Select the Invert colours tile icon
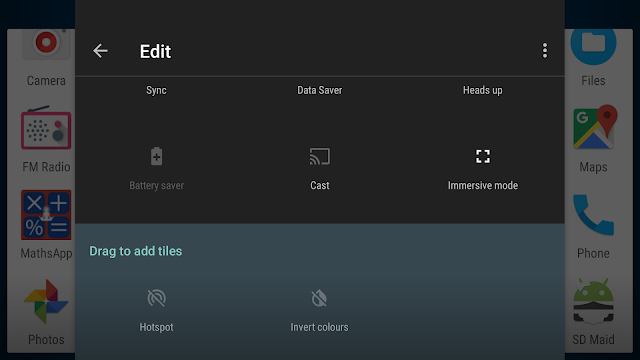 319,298
